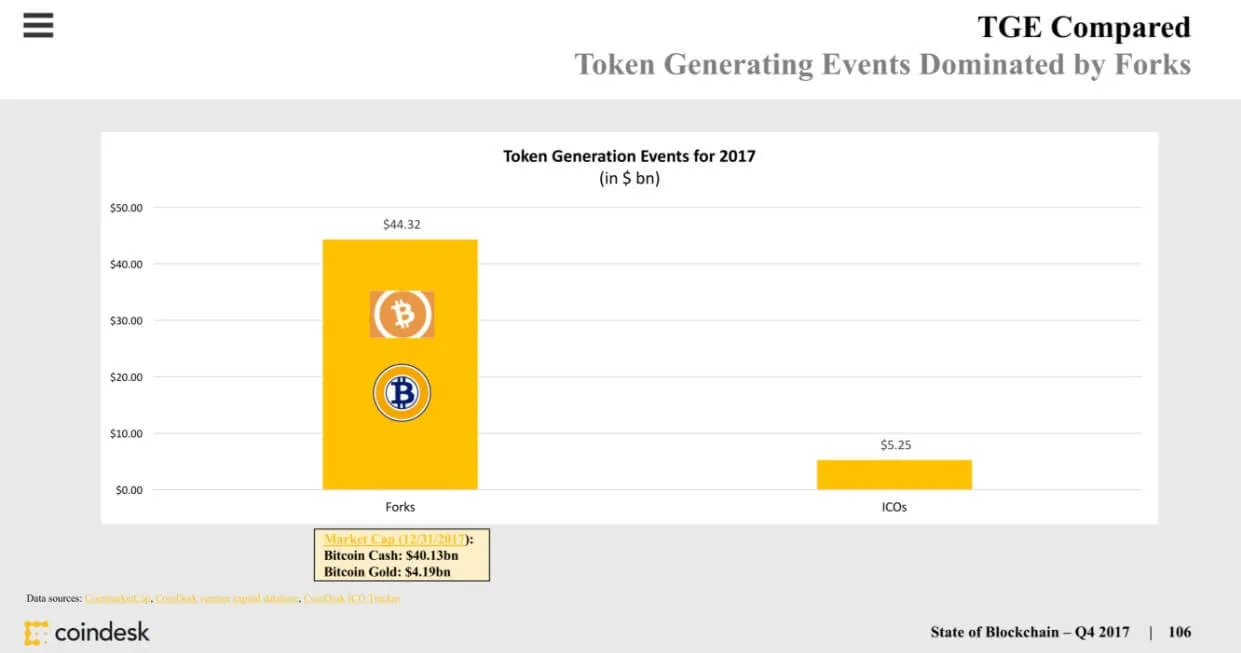Click the State of Blockchain – Q4 2017 footer

(1029, 632)
